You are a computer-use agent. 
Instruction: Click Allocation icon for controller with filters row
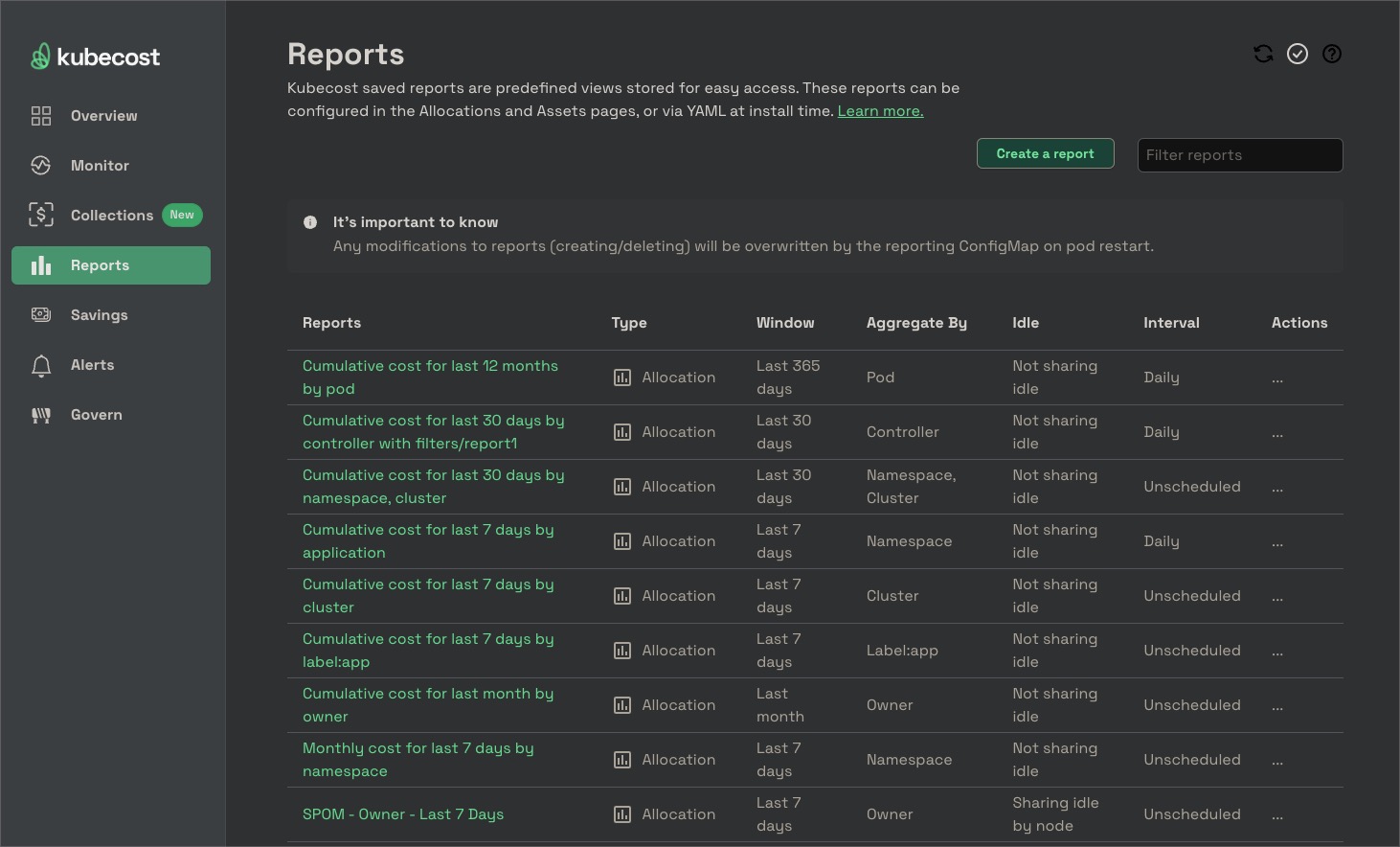pos(622,432)
